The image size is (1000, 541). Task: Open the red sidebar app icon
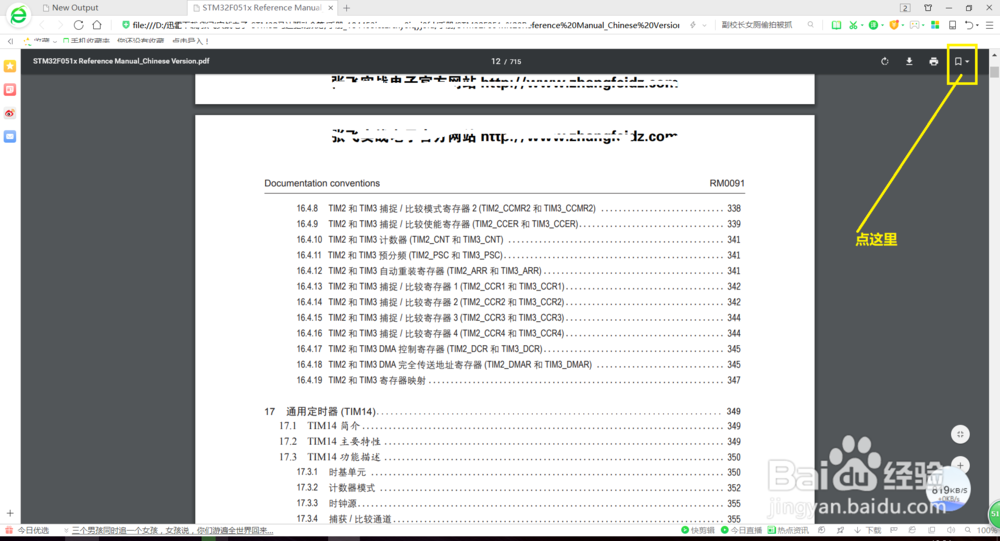point(10,89)
